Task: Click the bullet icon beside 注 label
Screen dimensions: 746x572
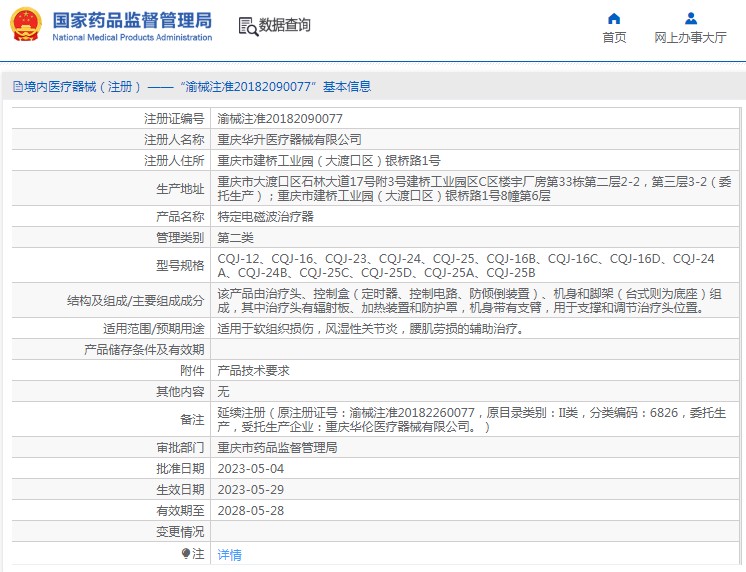Action: [x=185, y=553]
